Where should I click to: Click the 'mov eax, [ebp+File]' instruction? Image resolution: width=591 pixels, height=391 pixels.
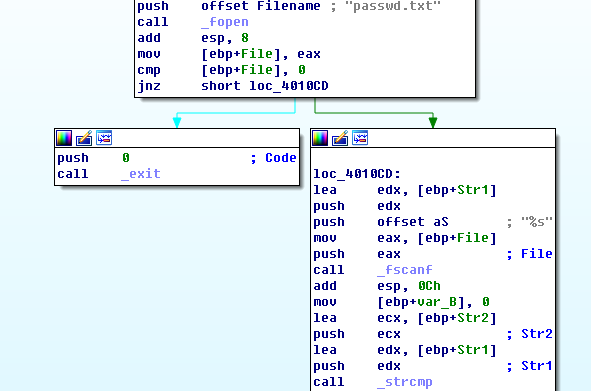click(405, 238)
